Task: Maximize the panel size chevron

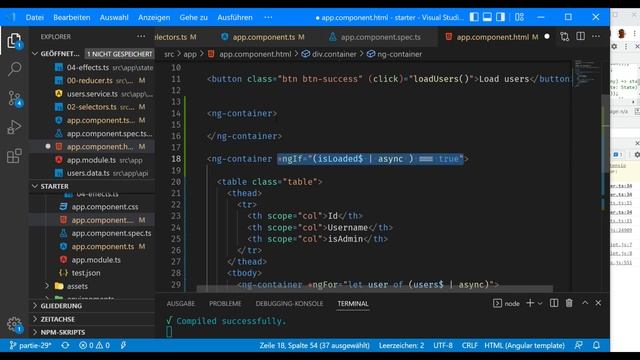Action: point(585,303)
